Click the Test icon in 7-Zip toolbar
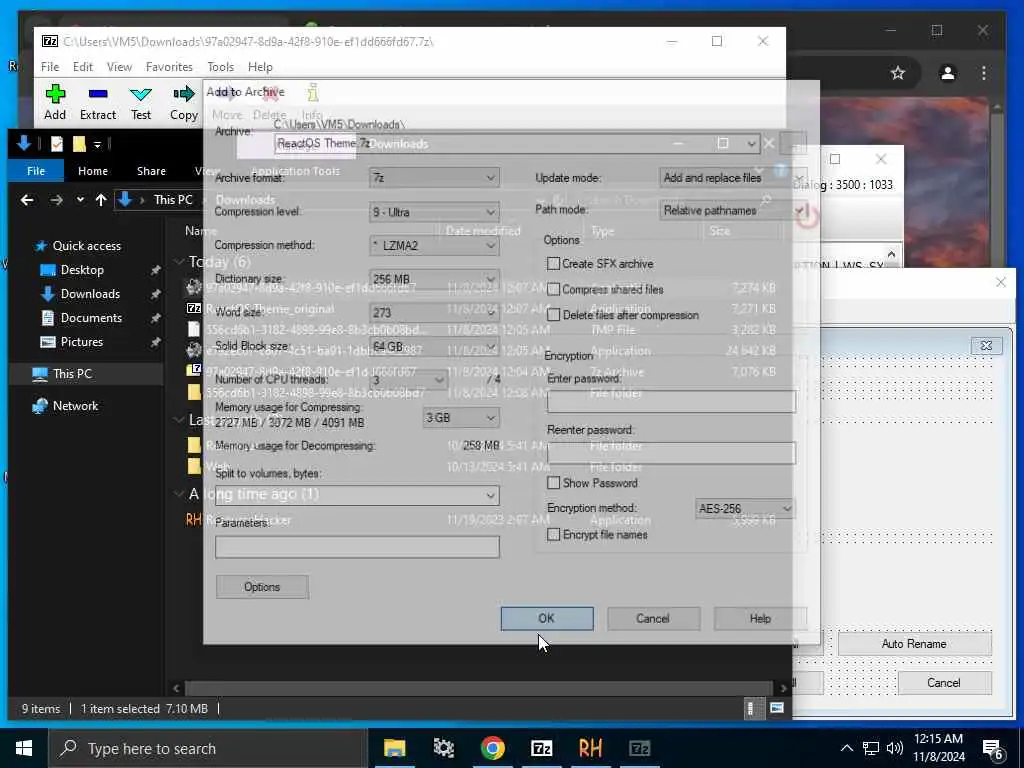This screenshot has width=1024, height=768. click(x=140, y=103)
